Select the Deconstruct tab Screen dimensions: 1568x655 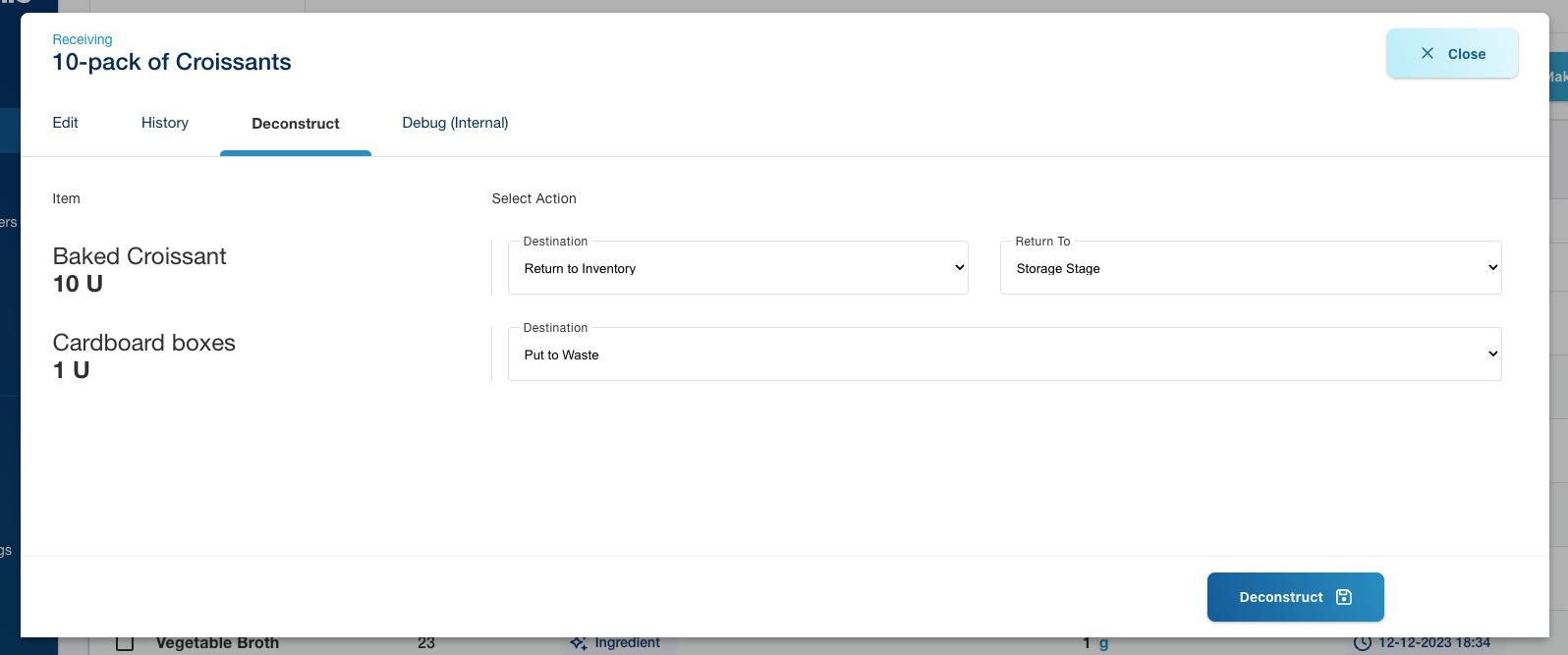296,124
